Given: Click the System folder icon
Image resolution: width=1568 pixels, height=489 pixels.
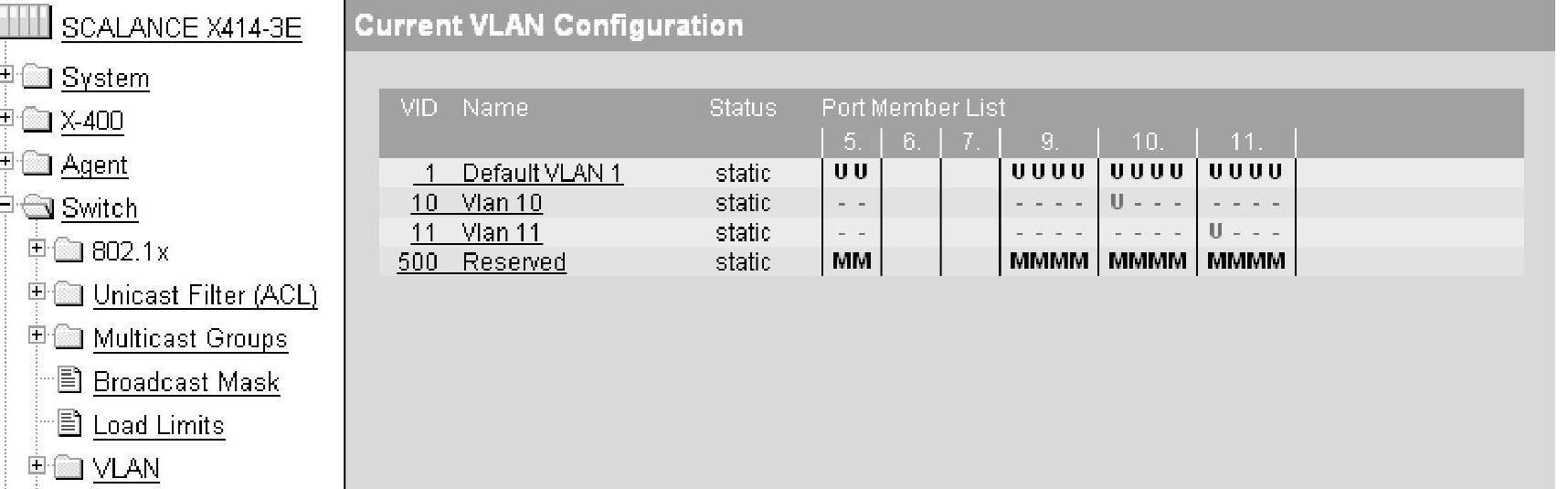Looking at the screenshot, I should coord(37,77).
